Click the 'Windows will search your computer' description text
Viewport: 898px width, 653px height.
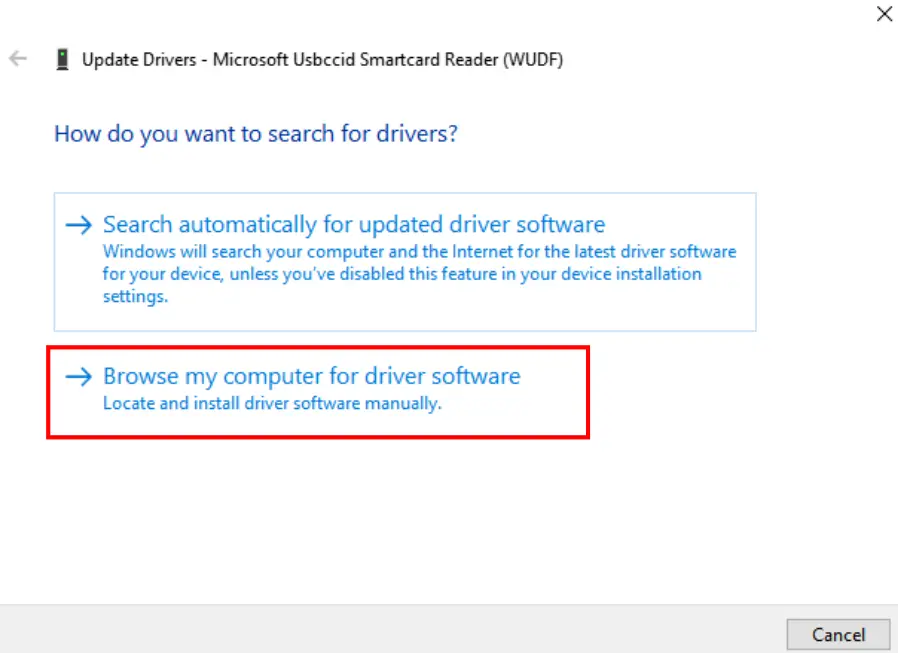tap(419, 274)
